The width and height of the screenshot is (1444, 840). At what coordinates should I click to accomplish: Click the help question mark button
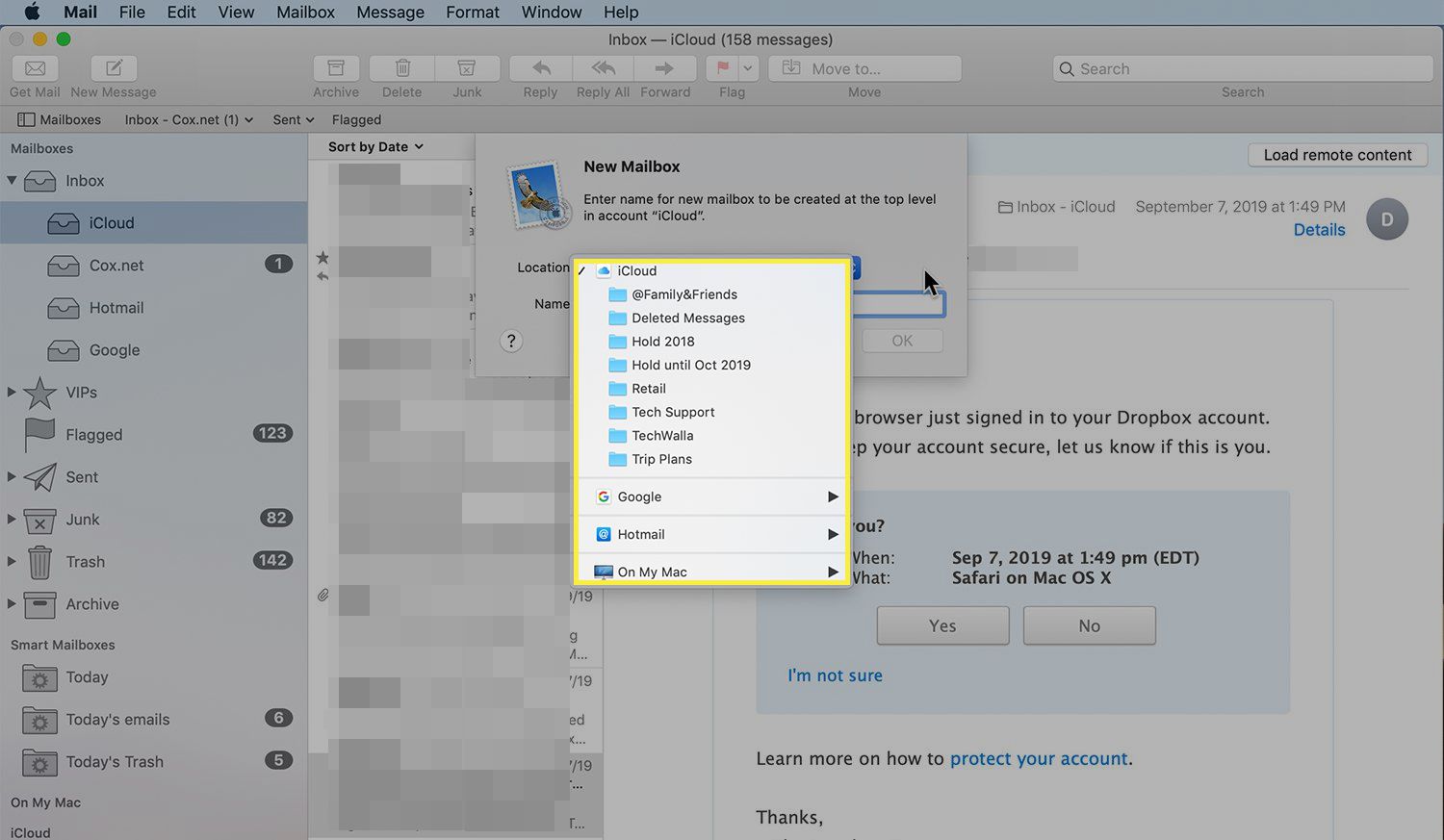(x=511, y=341)
